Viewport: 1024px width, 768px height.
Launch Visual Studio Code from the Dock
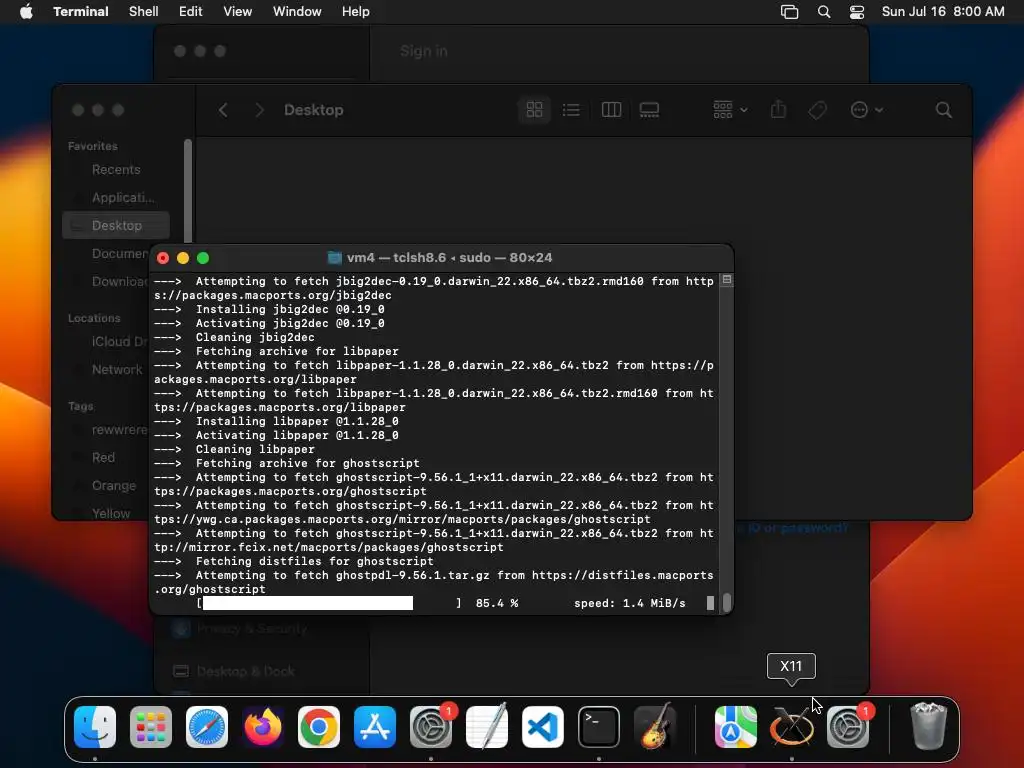pos(543,727)
